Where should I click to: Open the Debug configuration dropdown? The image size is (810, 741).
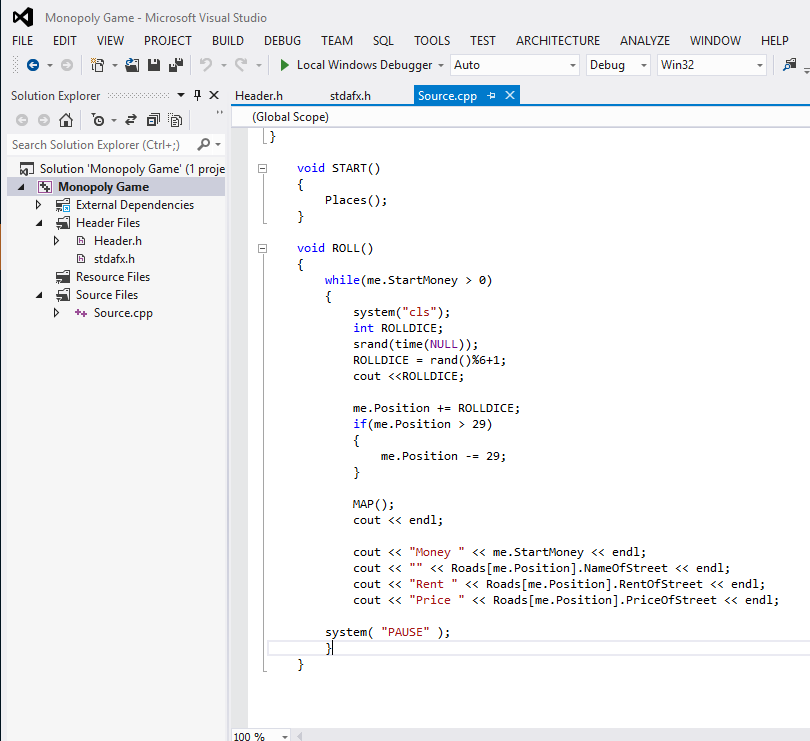(644, 66)
